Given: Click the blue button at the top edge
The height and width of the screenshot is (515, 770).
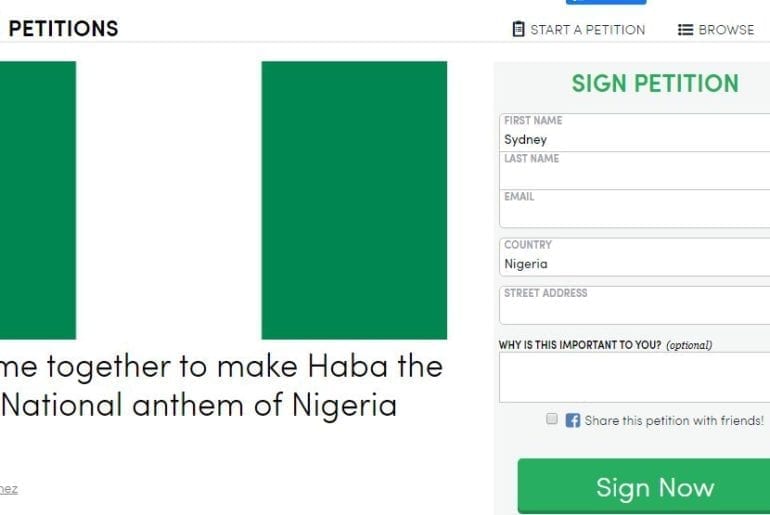Looking at the screenshot, I should pos(605,2).
